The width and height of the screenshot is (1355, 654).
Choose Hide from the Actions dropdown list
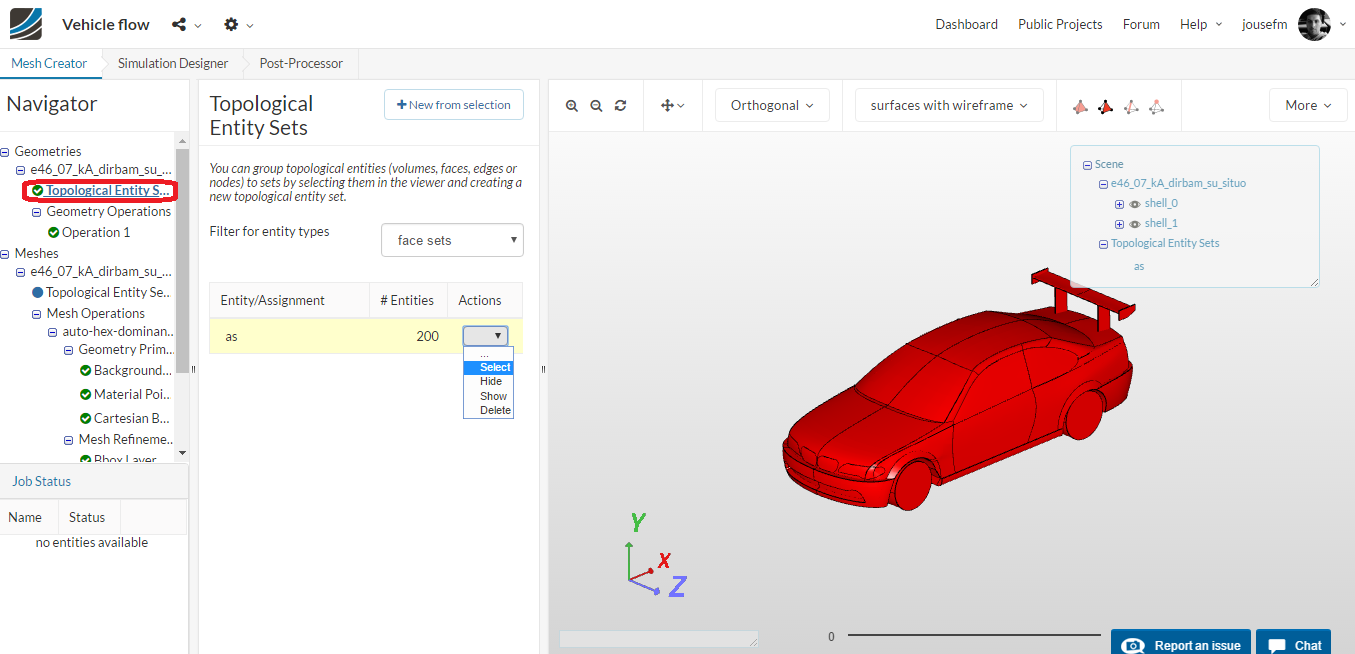[x=490, y=382]
